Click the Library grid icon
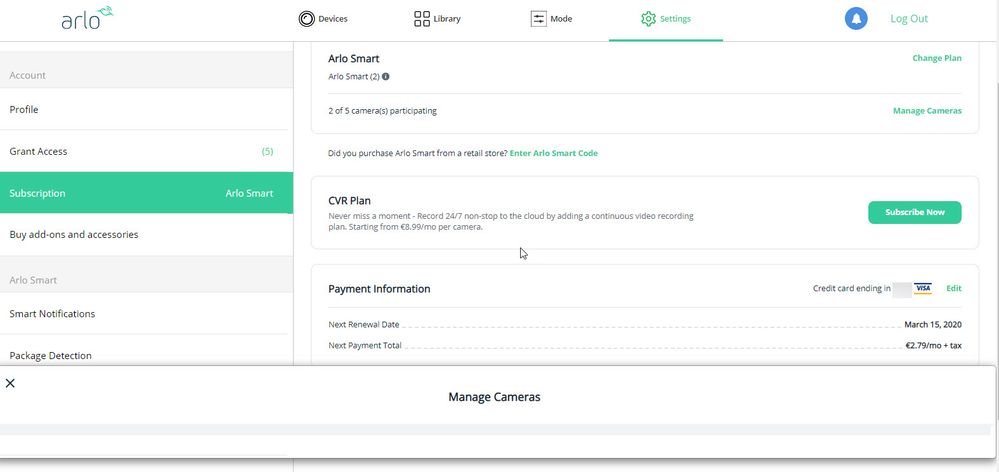The width and height of the screenshot is (999, 472). [x=422, y=18]
